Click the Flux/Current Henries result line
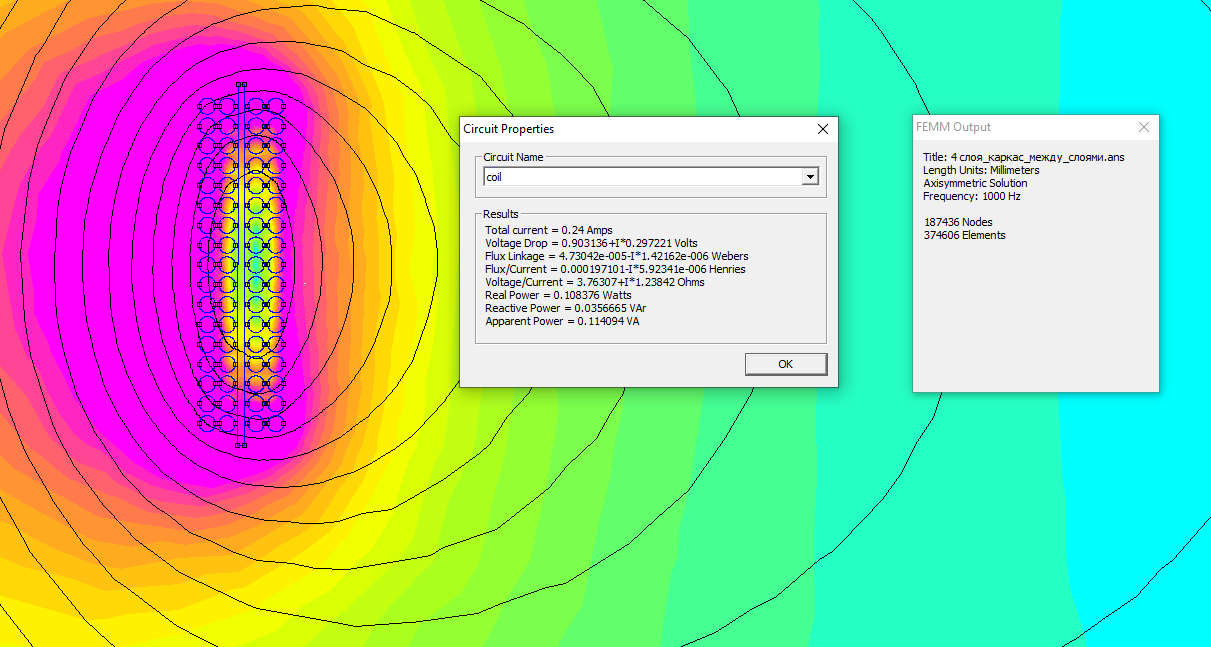The height and width of the screenshot is (647, 1211). (x=615, y=269)
